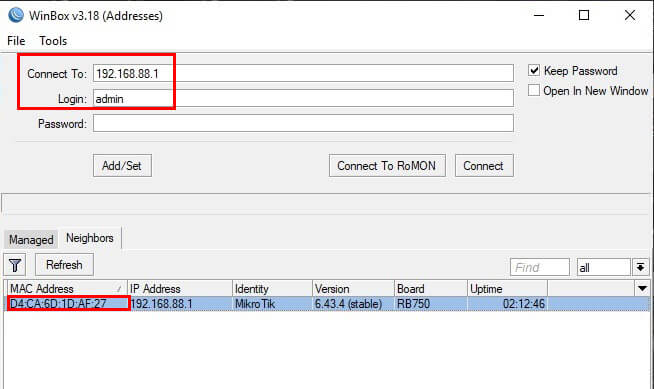
Task: Click the WinBox logo icon in title bar
Action: tap(16, 15)
